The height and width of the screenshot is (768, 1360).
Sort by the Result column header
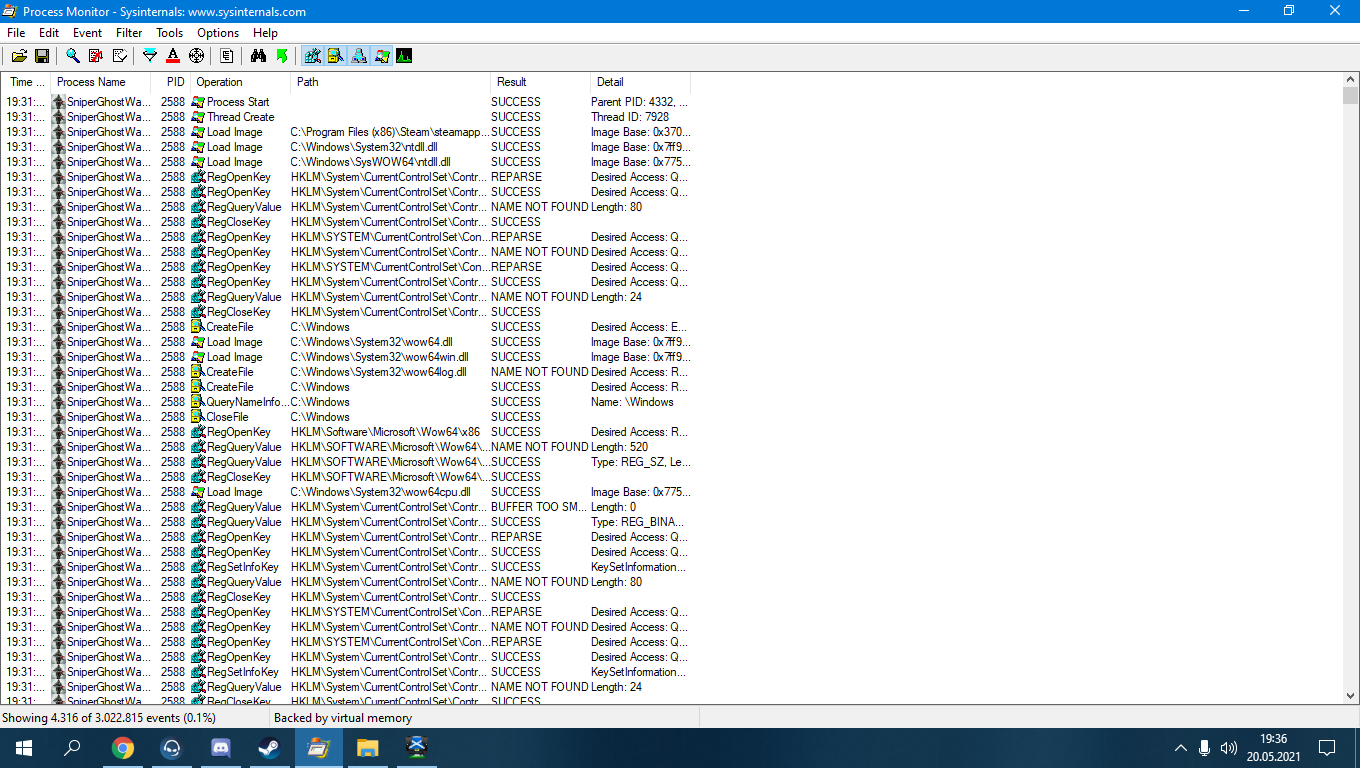coord(541,82)
